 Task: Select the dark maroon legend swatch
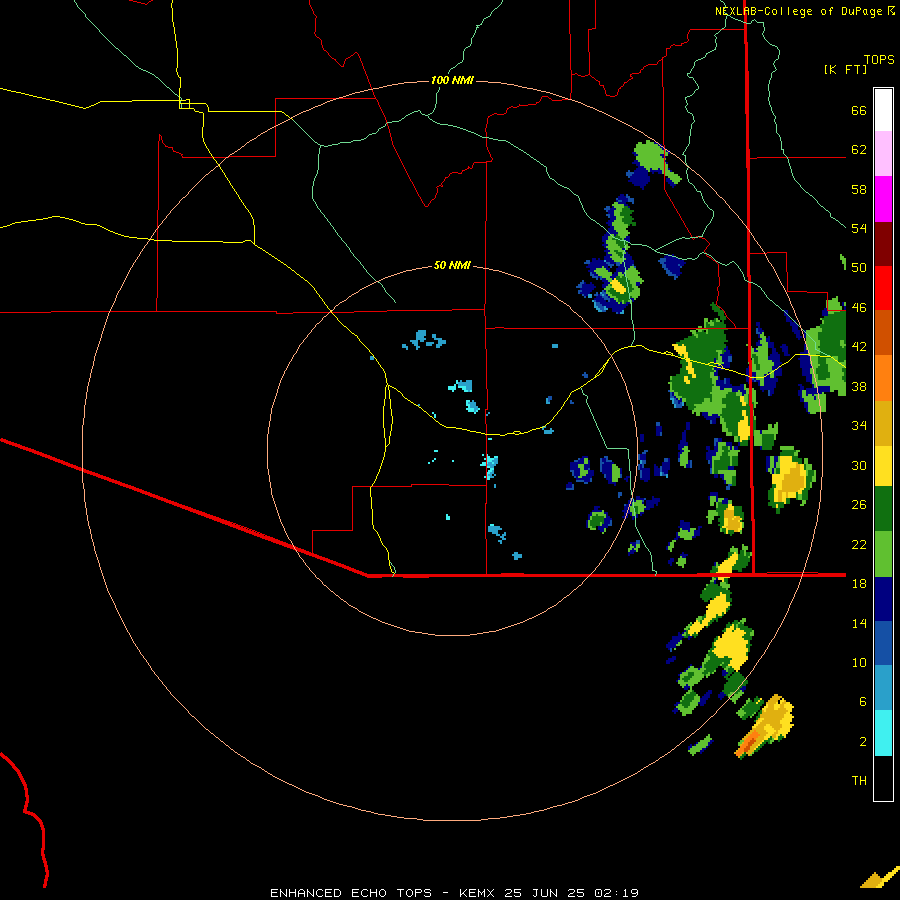(883, 244)
